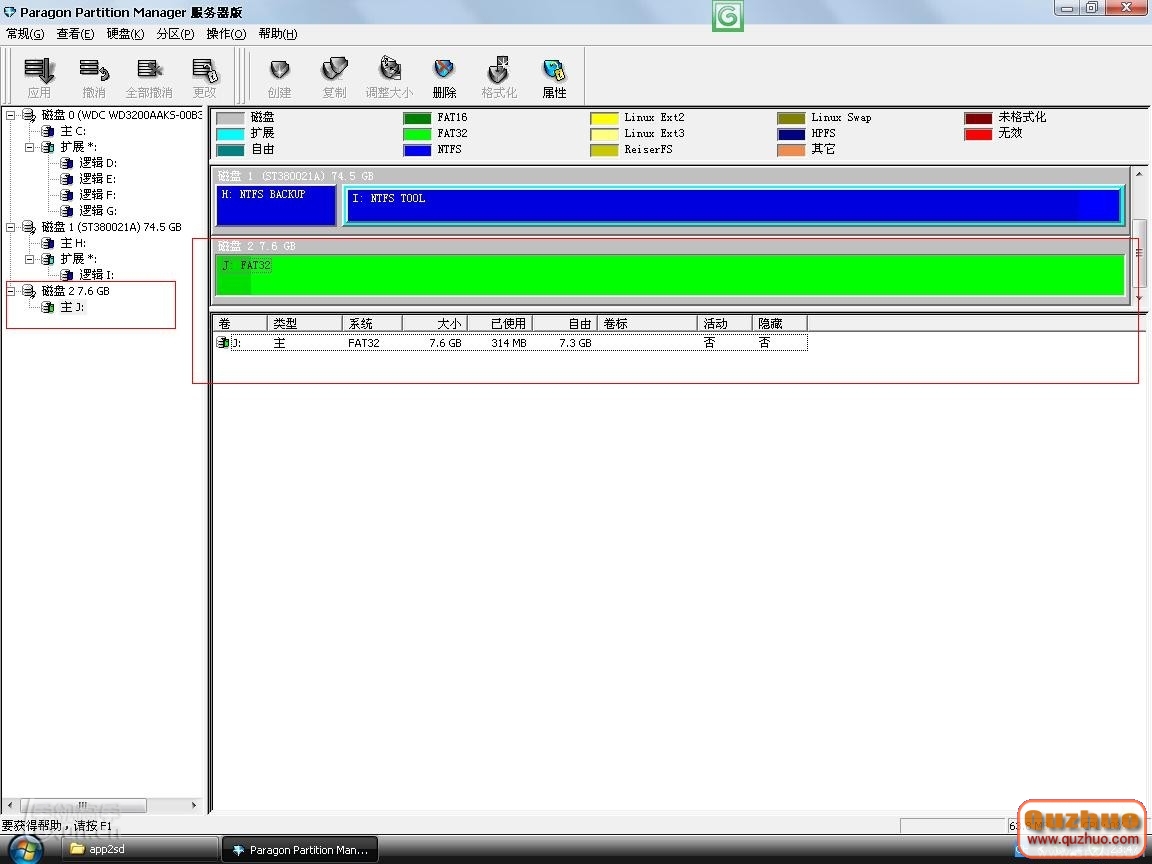Click the Undo (撤消) toolbar icon
This screenshot has width=1152, height=864.
click(94, 71)
